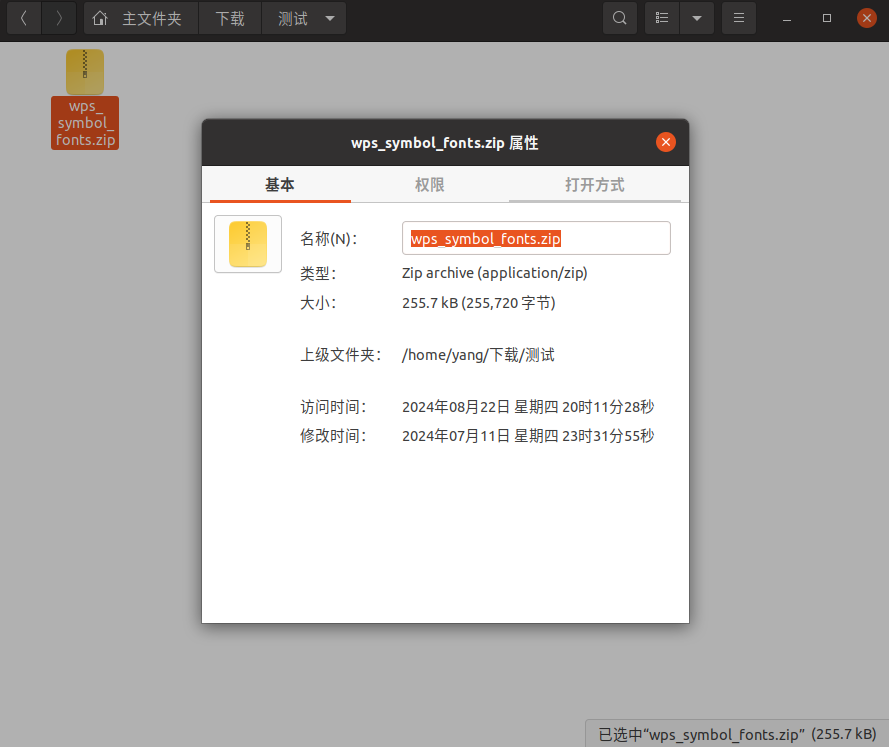The height and width of the screenshot is (747, 889).
Task: Go forward with the right arrow
Action: tap(59, 18)
